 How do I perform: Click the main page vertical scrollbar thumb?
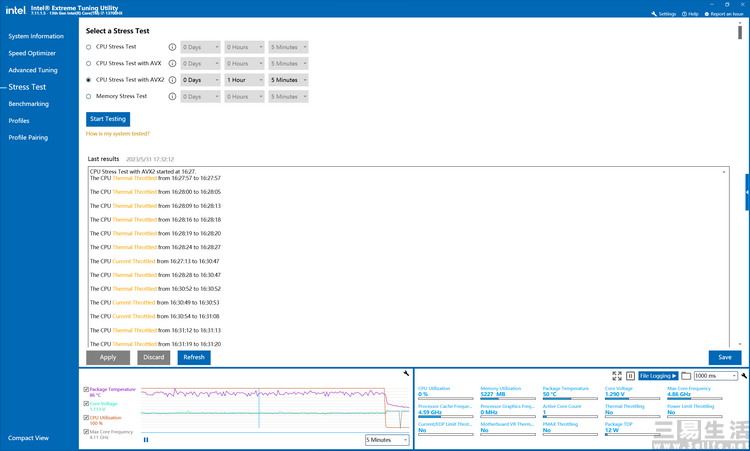pos(740,32)
